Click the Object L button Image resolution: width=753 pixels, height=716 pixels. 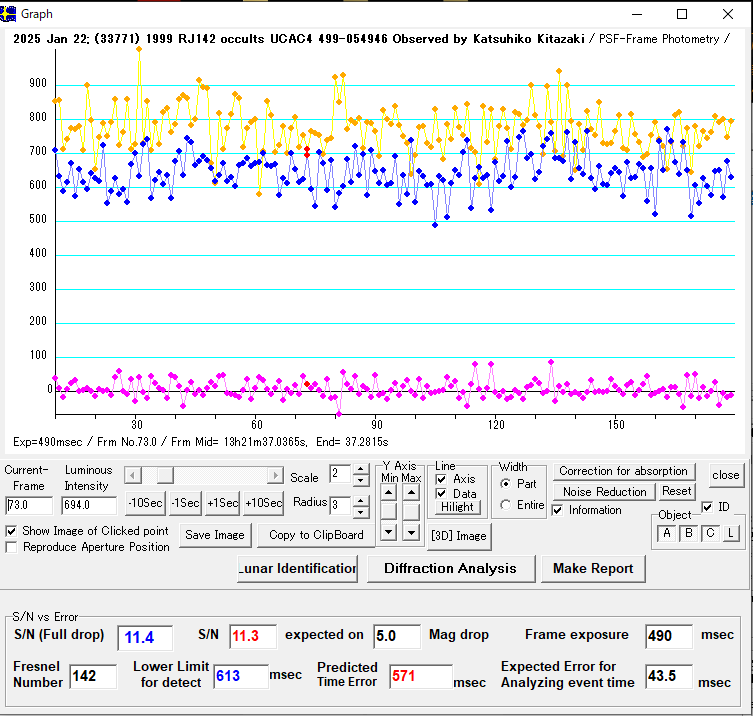(x=731, y=533)
